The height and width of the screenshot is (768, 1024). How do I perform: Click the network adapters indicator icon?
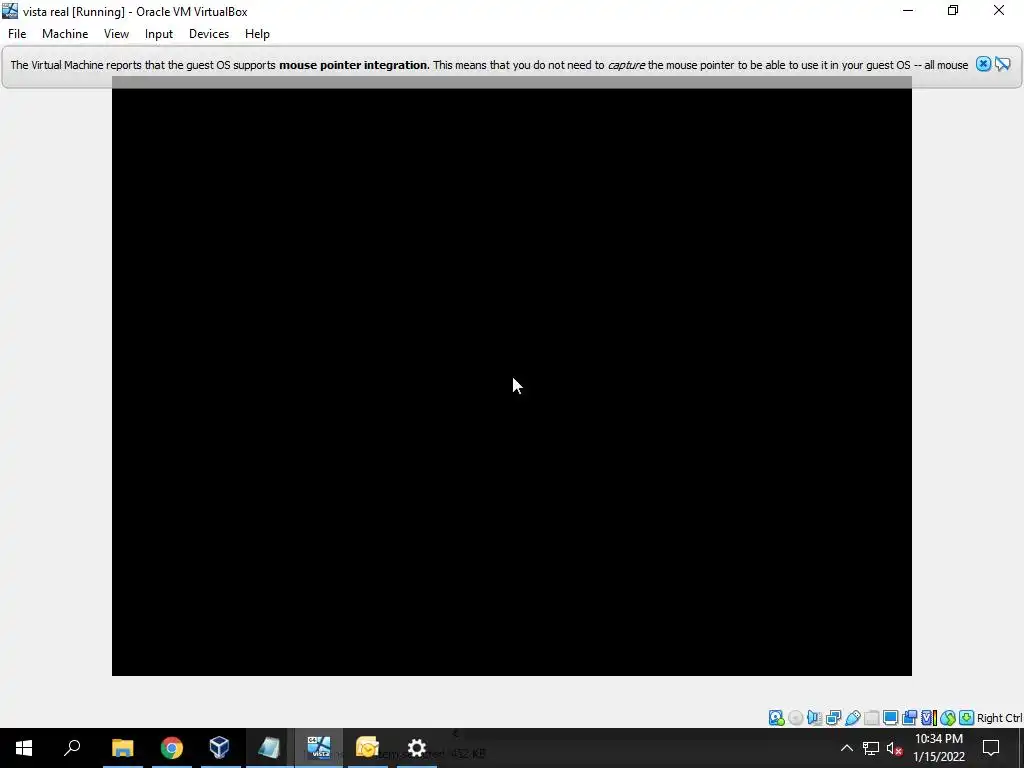833,718
